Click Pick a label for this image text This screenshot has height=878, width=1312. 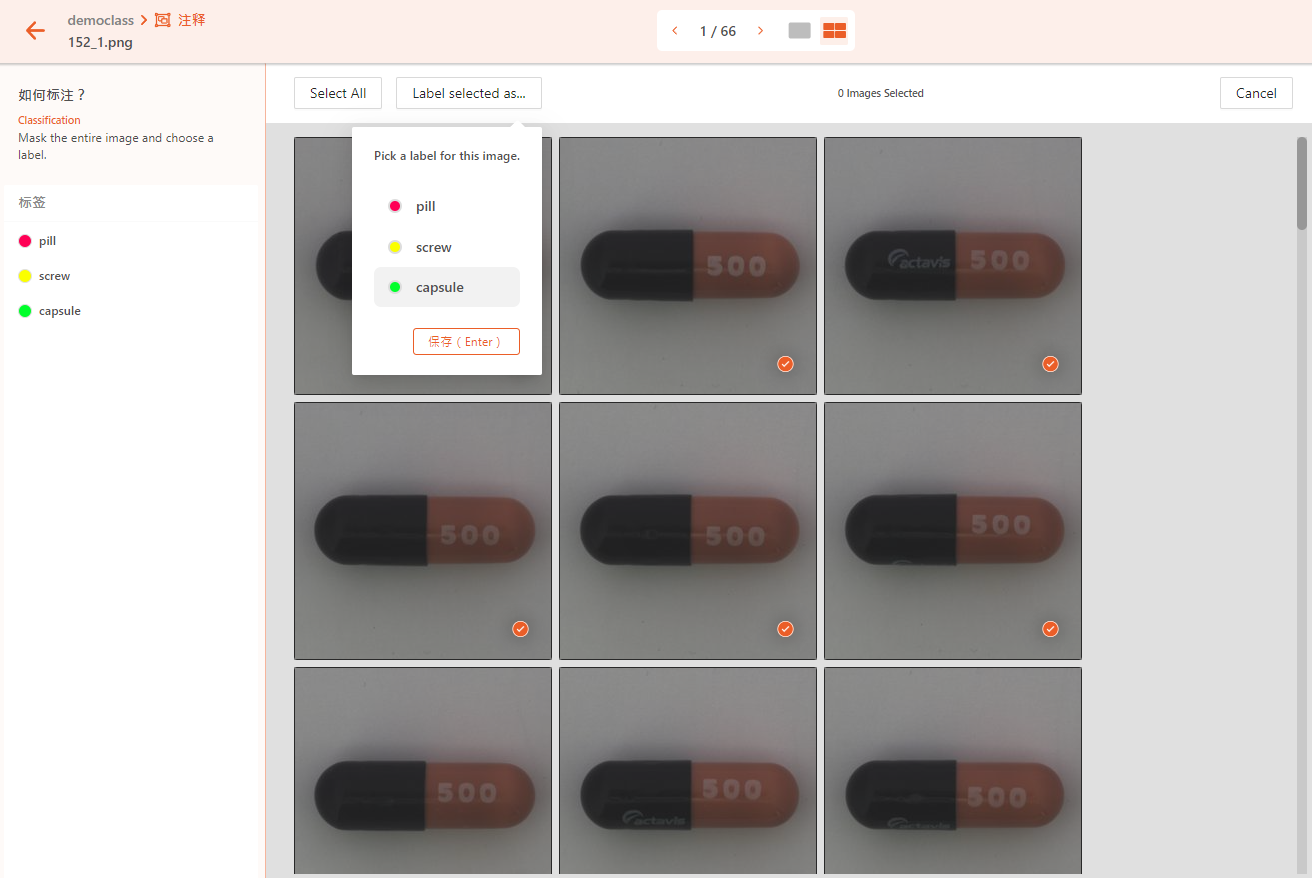pos(447,156)
